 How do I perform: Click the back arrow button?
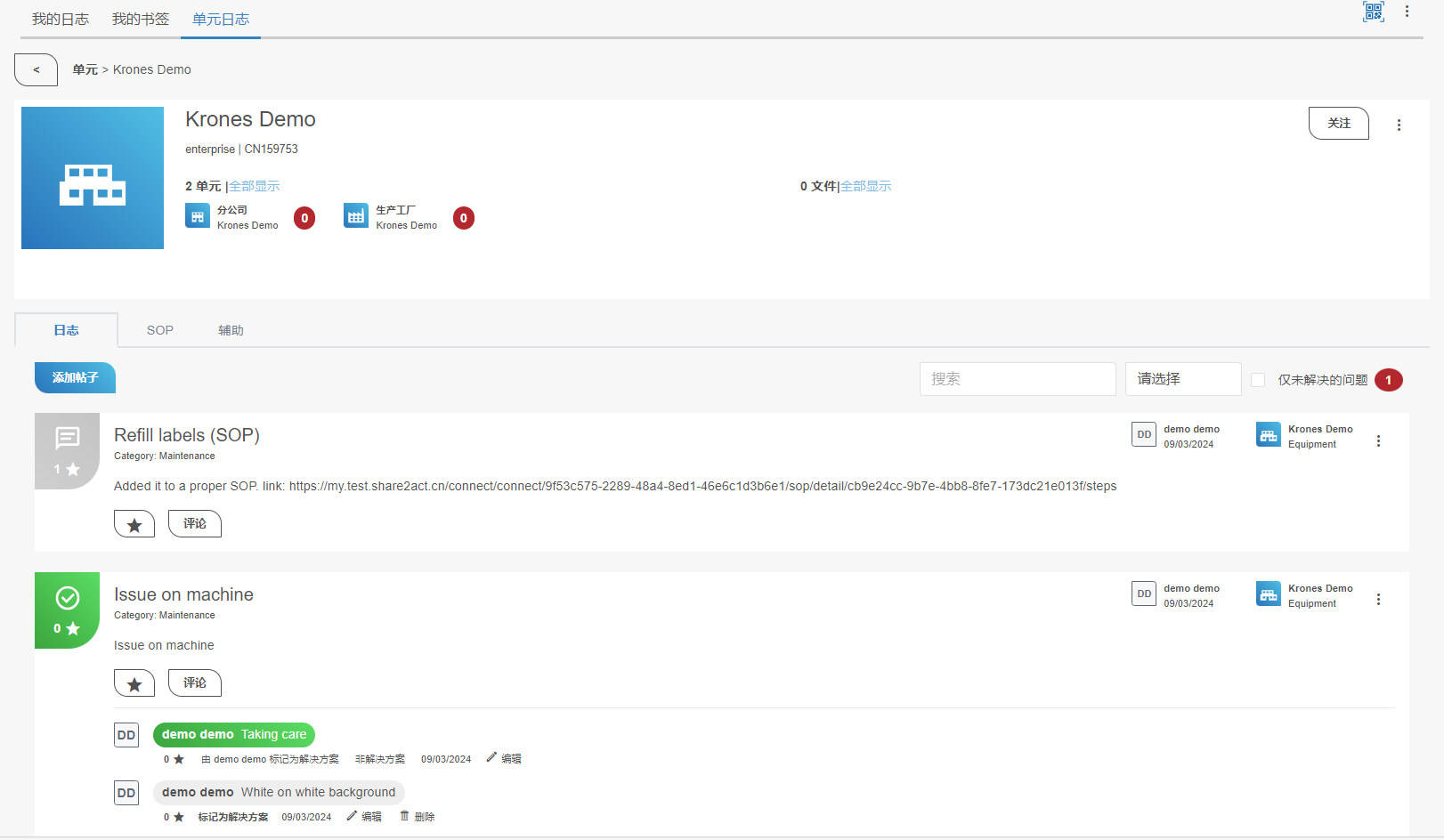pyautogui.click(x=37, y=69)
